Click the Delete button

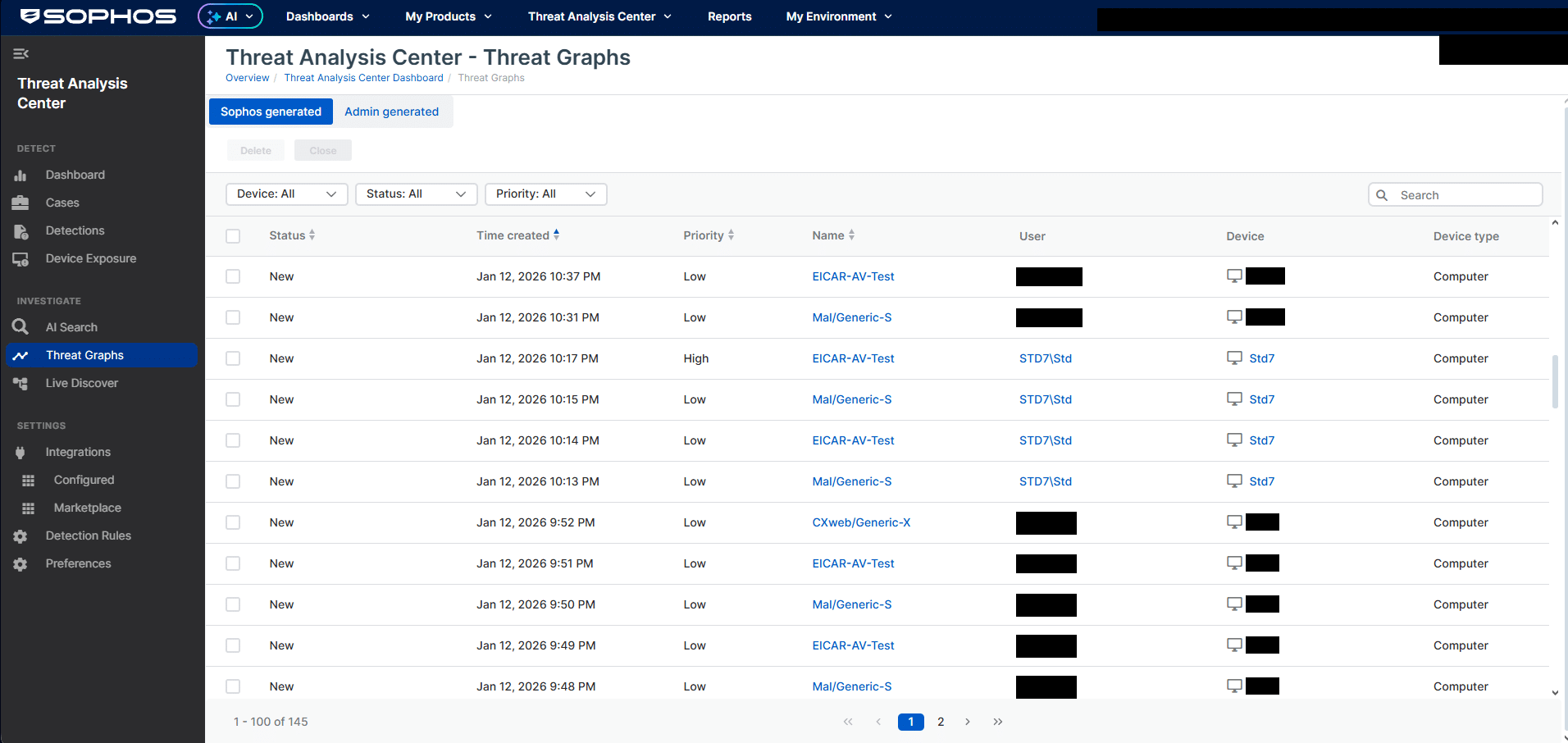tap(256, 151)
